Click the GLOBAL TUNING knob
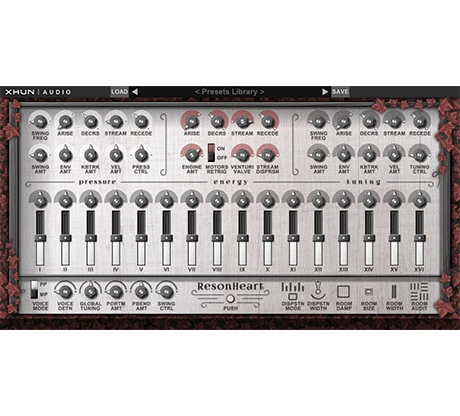Screen dimensions: 460x416 [90, 292]
